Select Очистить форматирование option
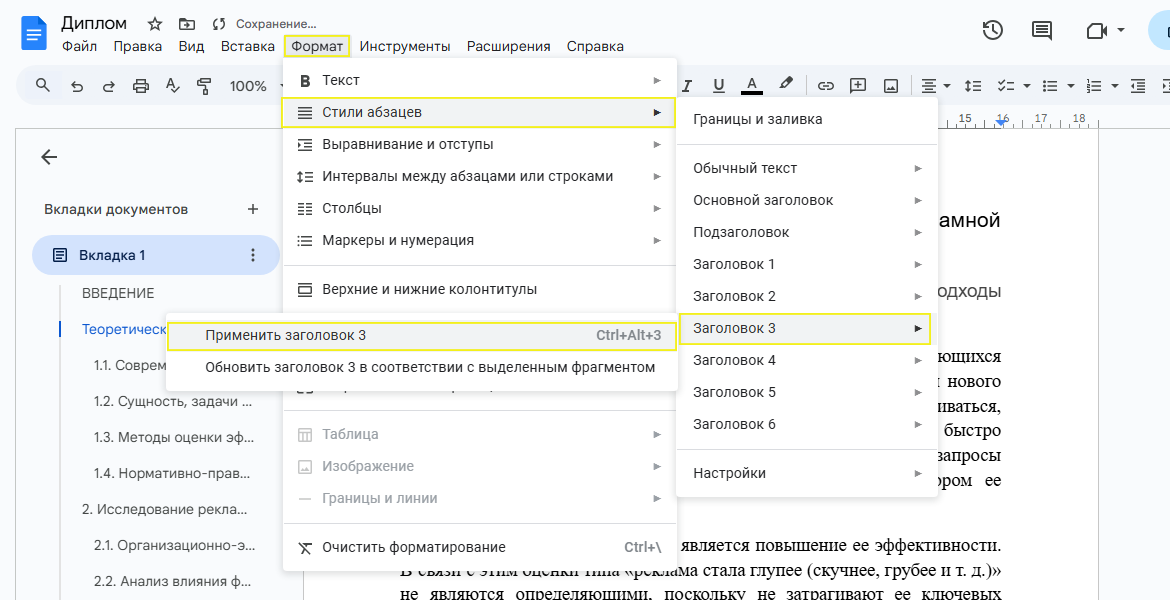This screenshot has height=600, width=1170. (413, 547)
